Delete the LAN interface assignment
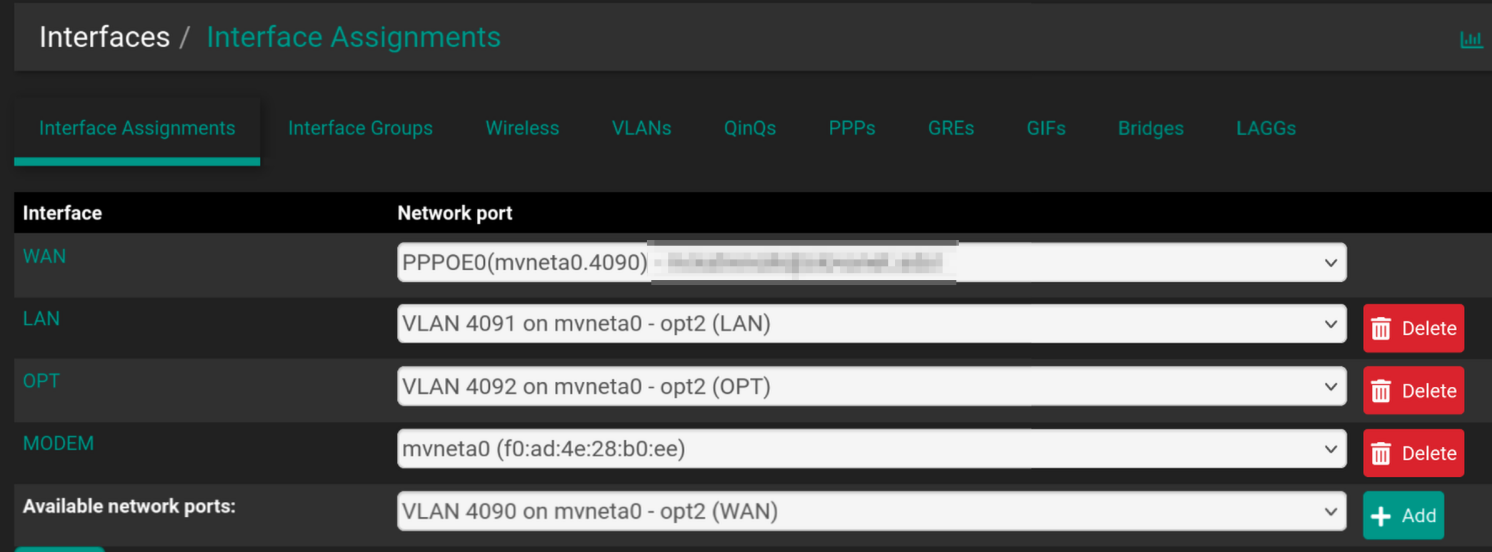Viewport: 1492px width, 552px height. (1413, 328)
